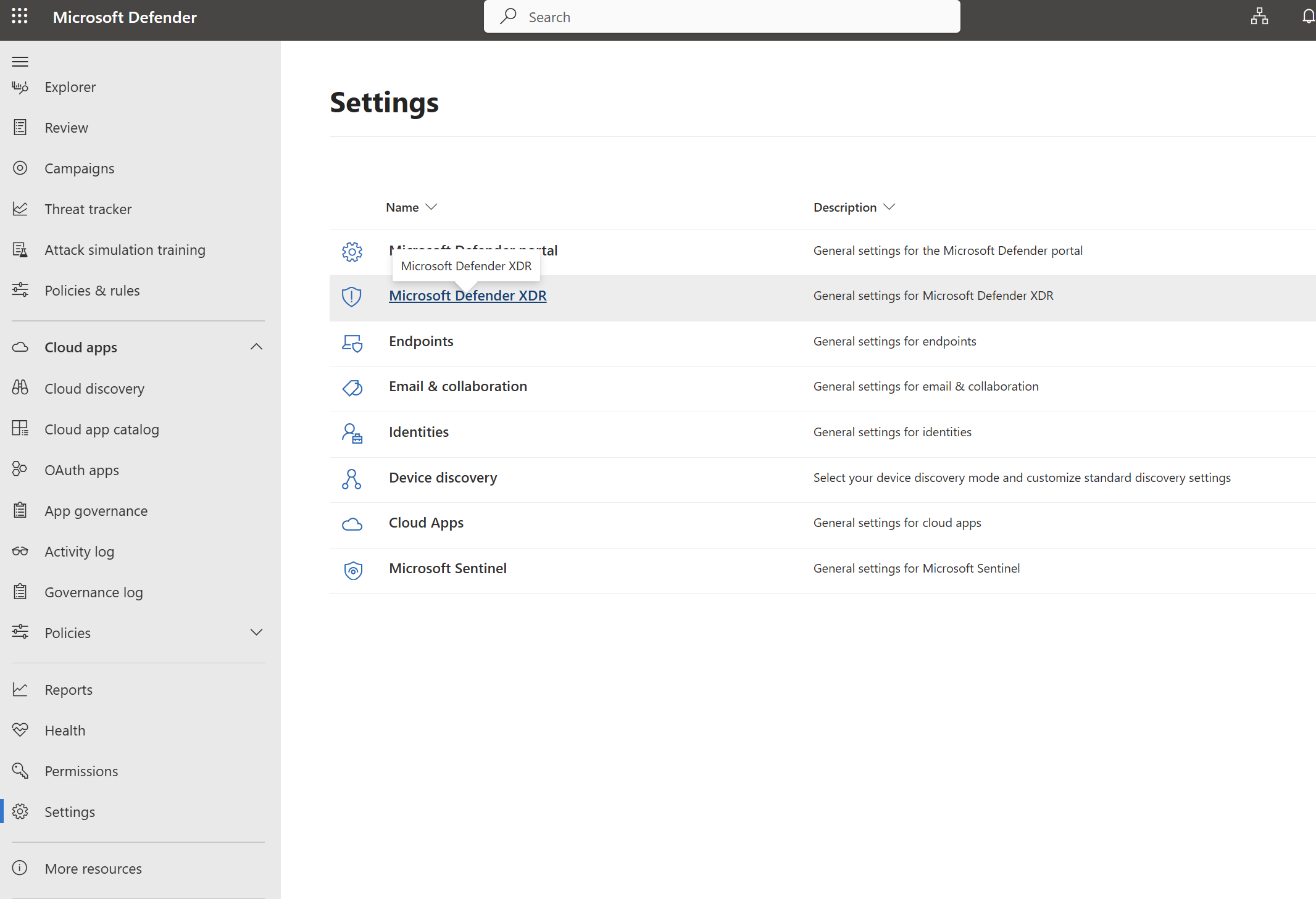Click the Activity log glasses icon

tap(20, 551)
